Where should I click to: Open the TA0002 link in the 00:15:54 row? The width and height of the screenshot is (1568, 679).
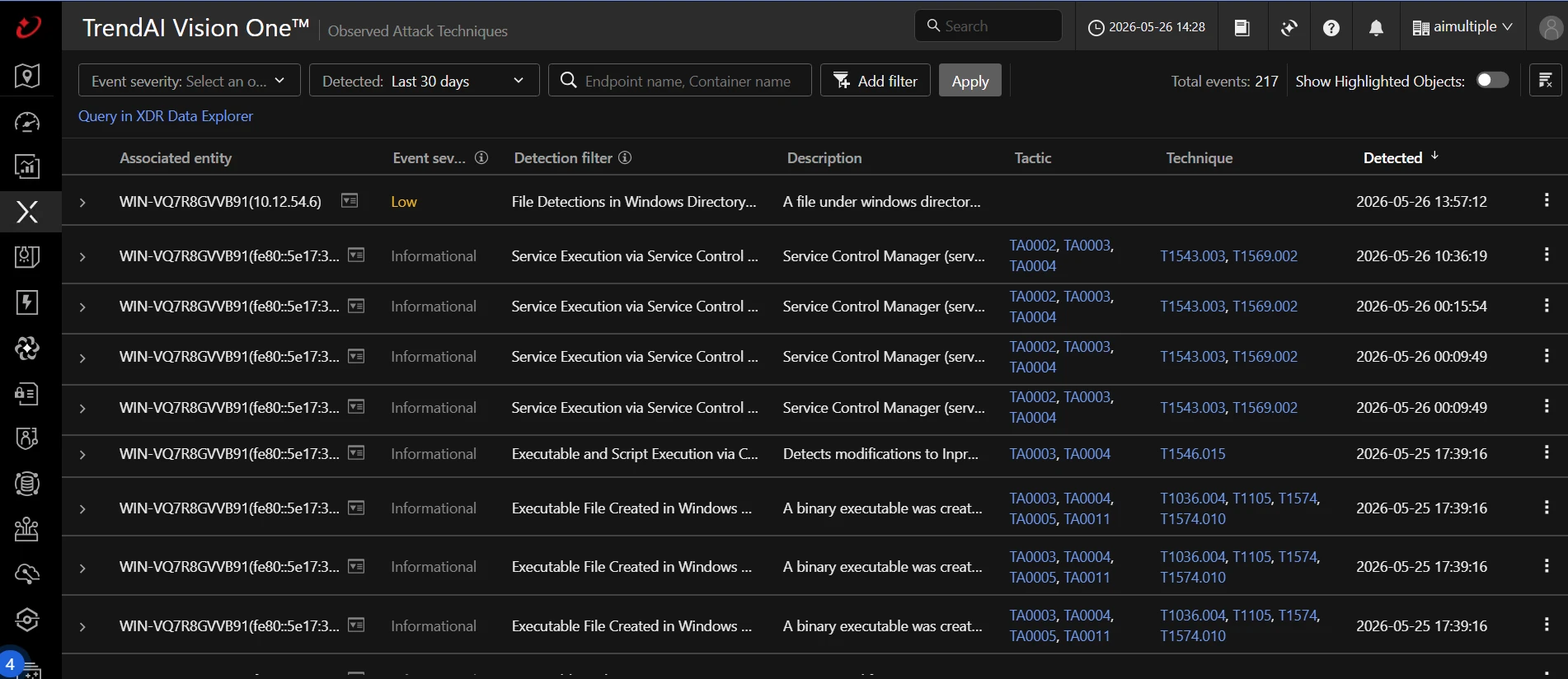coord(1033,297)
